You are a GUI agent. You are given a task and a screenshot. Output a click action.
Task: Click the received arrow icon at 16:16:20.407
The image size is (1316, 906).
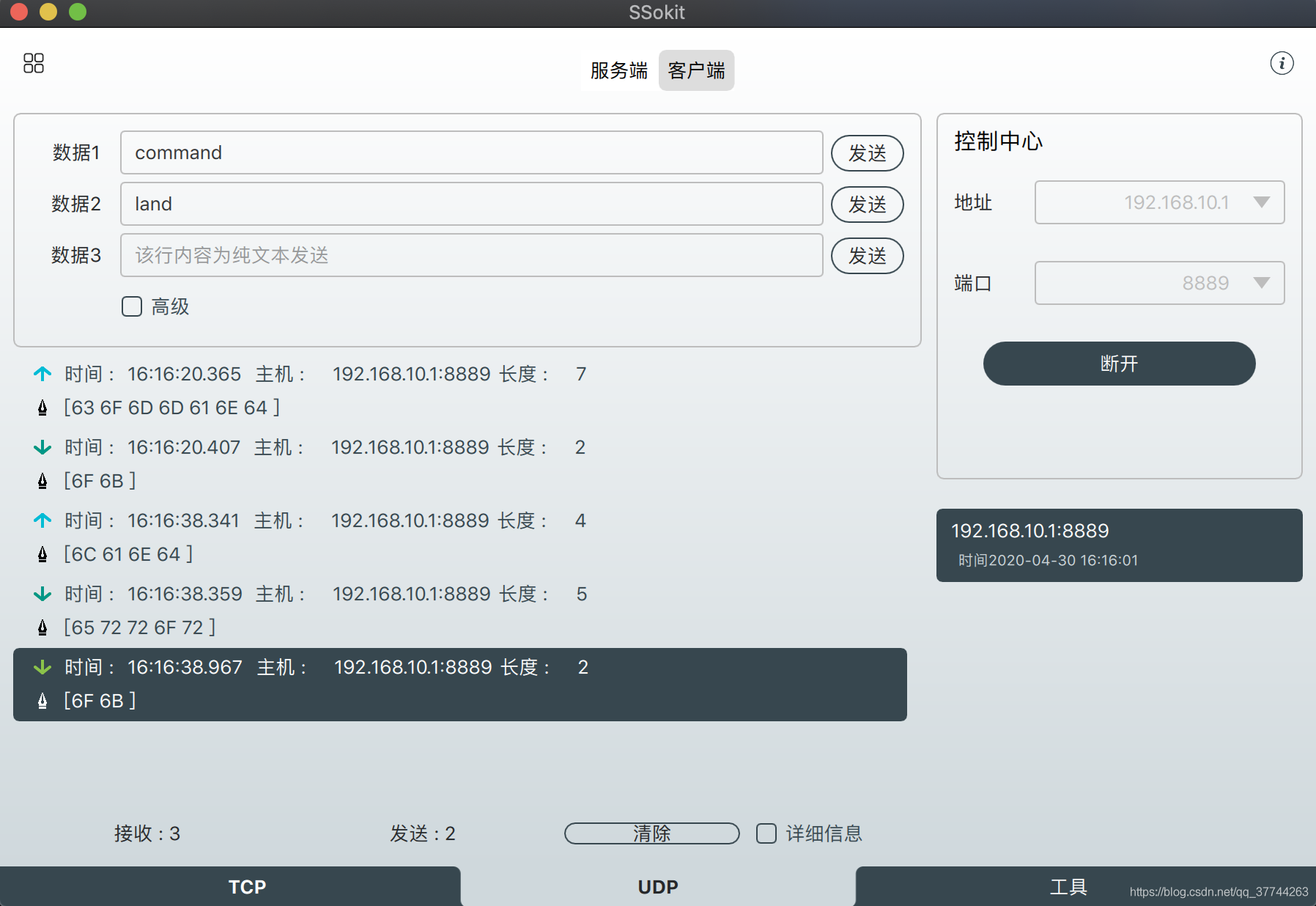pos(42,447)
